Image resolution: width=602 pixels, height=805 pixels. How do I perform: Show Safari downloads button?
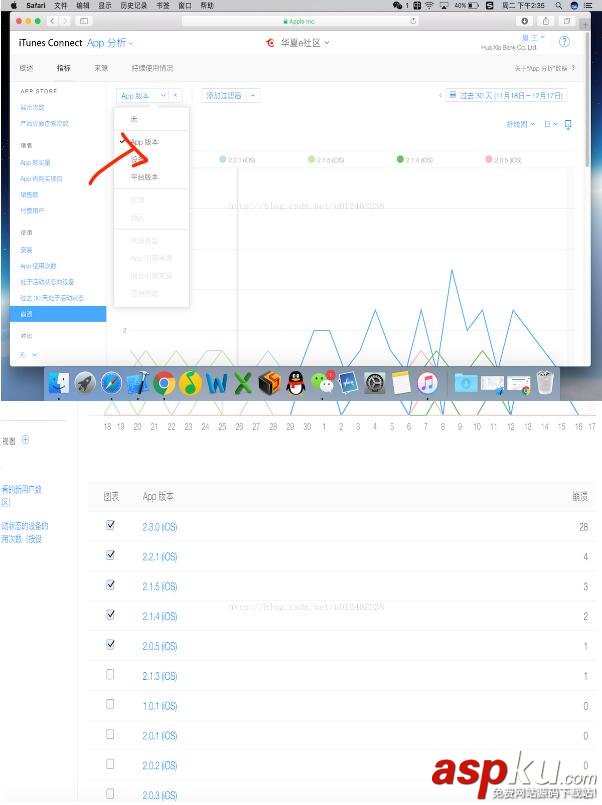[525, 21]
